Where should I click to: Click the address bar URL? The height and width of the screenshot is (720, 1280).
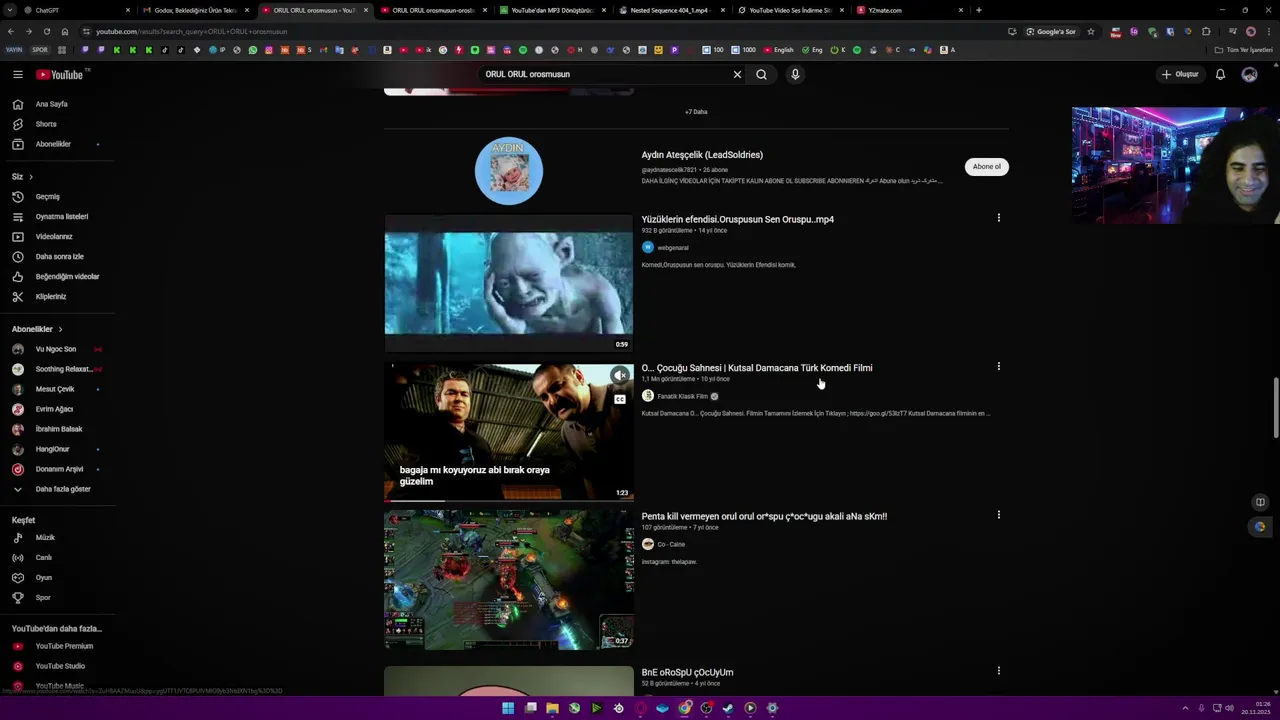[191, 31]
